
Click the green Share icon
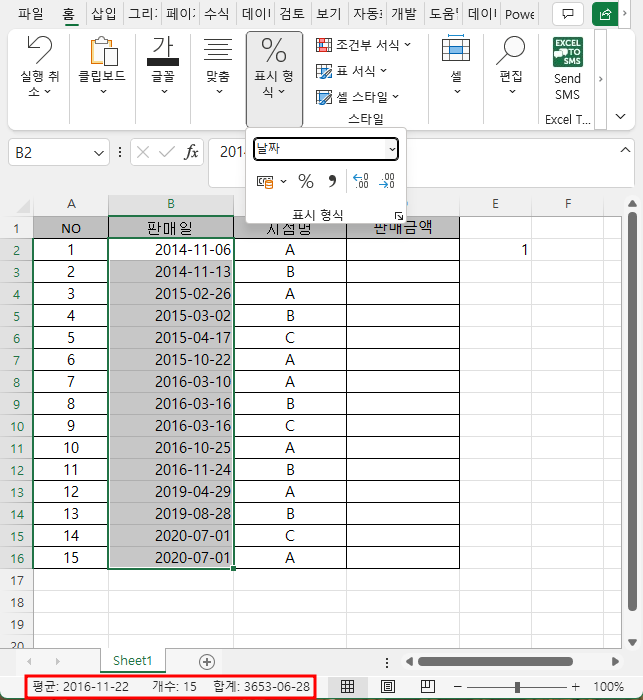(x=605, y=14)
